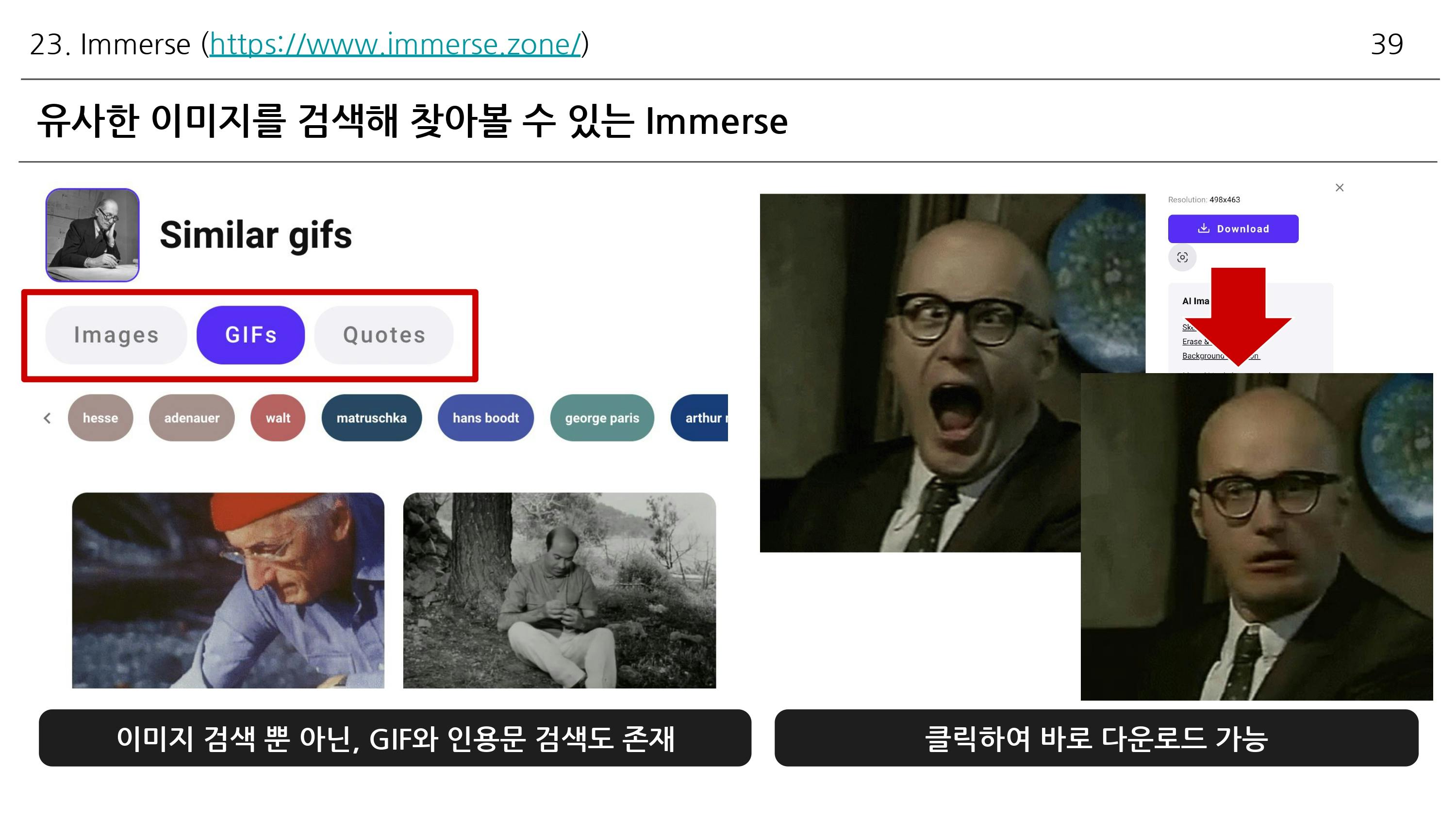The width and height of the screenshot is (1456, 819).
Task: Click the visual search scan icon
Action: point(1182,258)
